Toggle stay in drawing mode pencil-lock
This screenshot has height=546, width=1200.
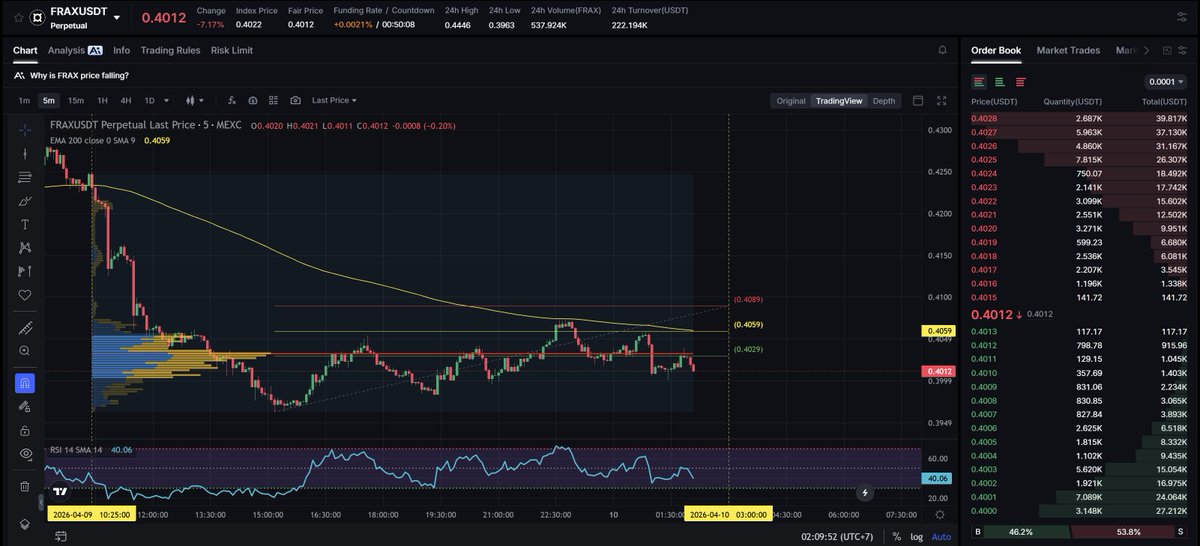pyautogui.click(x=25, y=406)
